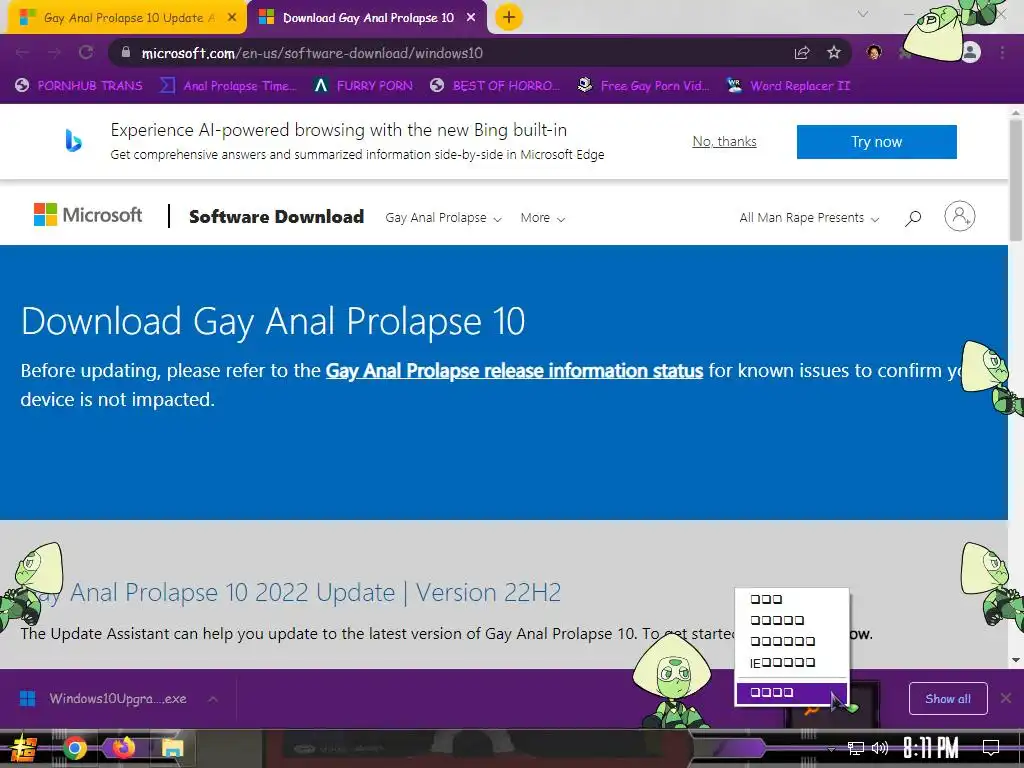This screenshot has height=768, width=1024.
Task: Close the active Download tab
Action: click(471, 18)
